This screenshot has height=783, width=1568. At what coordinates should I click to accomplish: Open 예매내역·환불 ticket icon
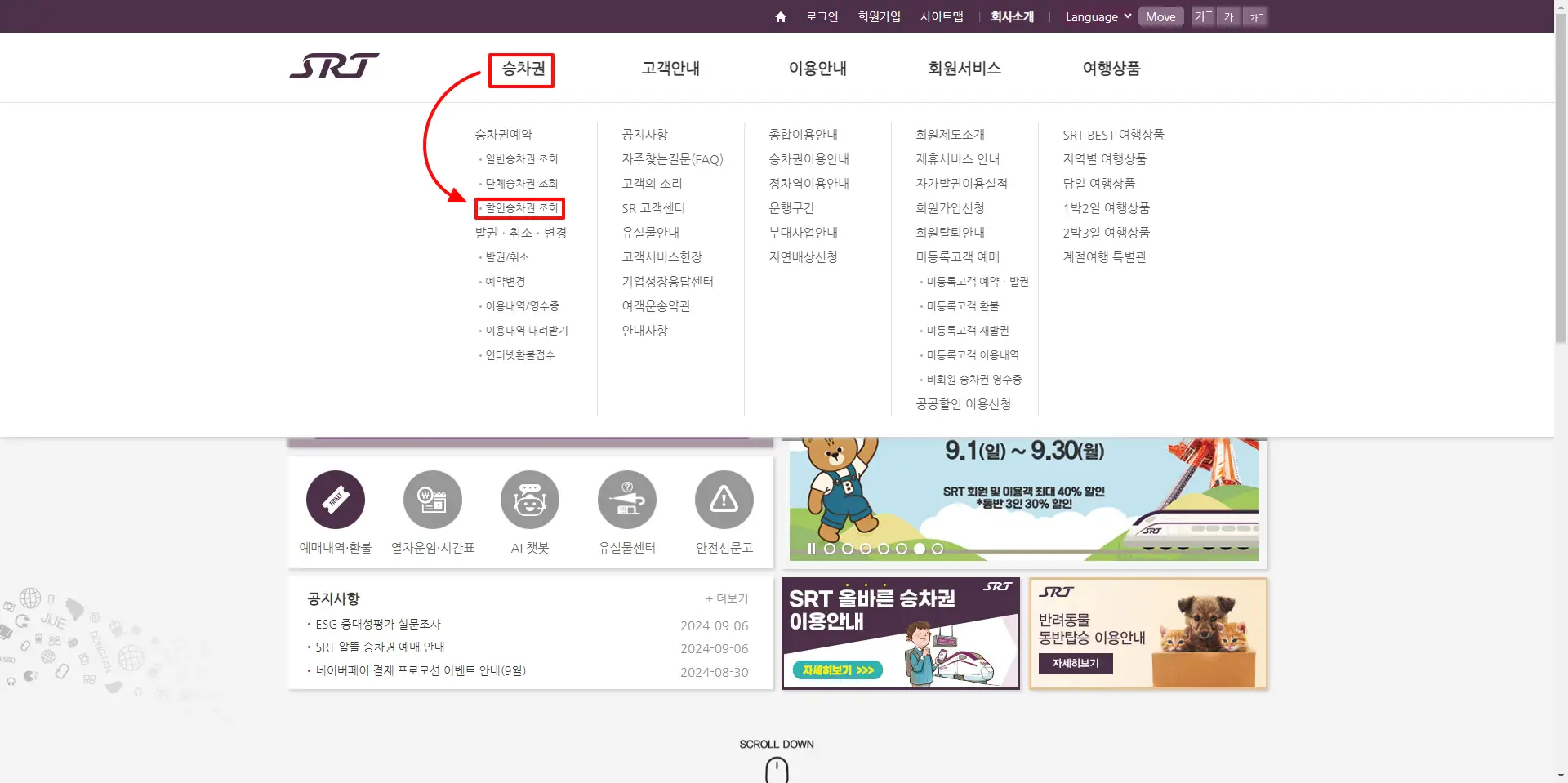coord(336,500)
